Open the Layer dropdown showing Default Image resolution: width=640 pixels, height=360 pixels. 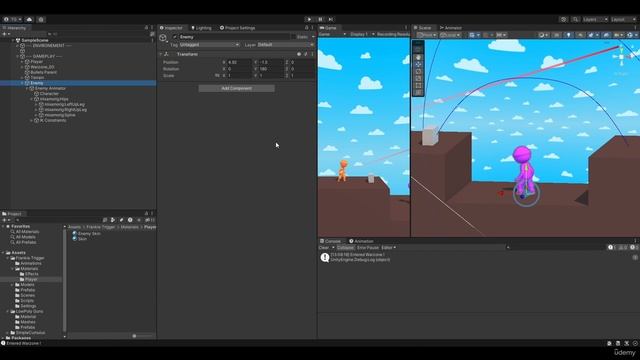(x=285, y=44)
